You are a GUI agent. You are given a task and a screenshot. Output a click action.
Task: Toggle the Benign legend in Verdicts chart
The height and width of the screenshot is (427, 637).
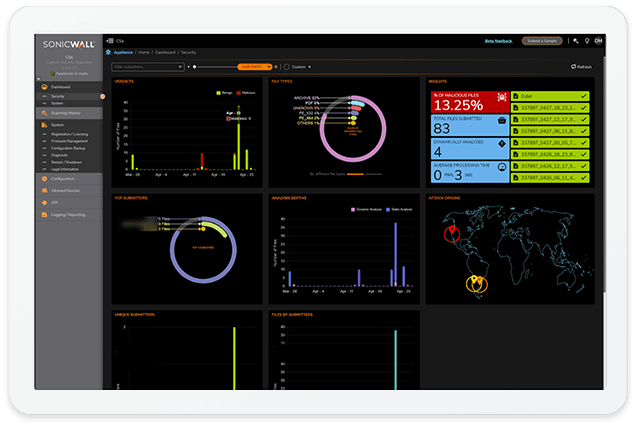tap(219, 93)
